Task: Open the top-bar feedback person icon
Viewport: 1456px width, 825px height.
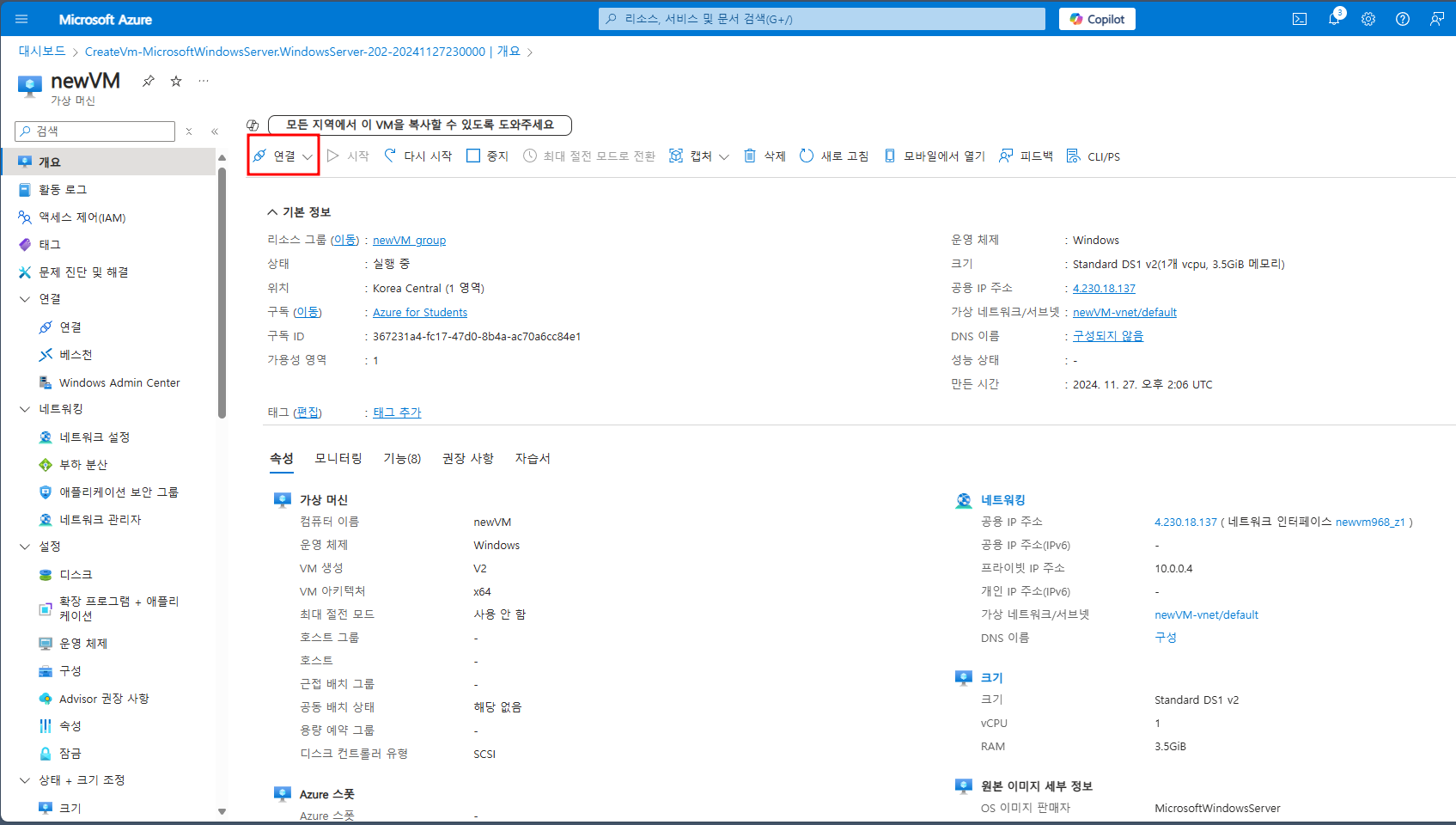Action: pos(1437,19)
